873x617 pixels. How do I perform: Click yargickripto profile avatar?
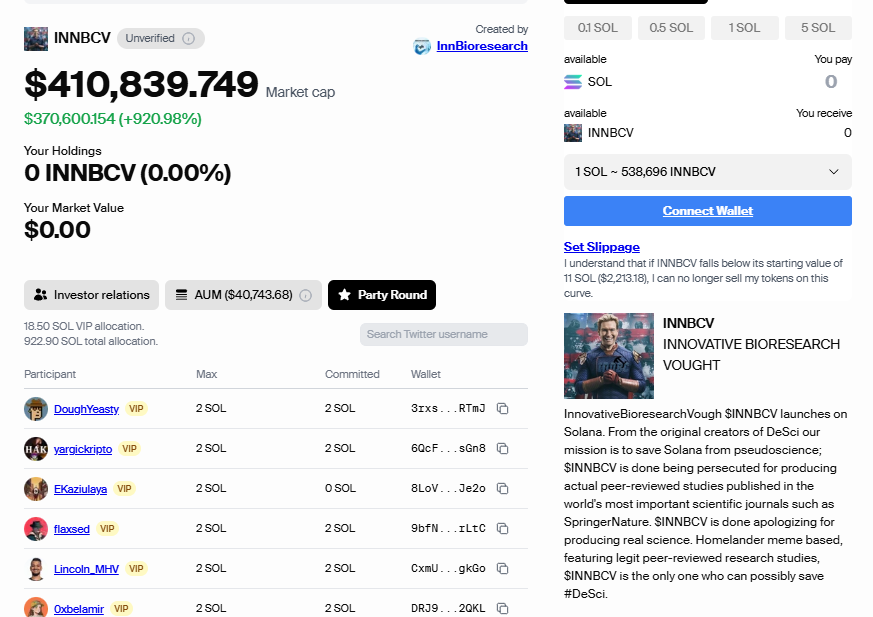click(x=36, y=449)
